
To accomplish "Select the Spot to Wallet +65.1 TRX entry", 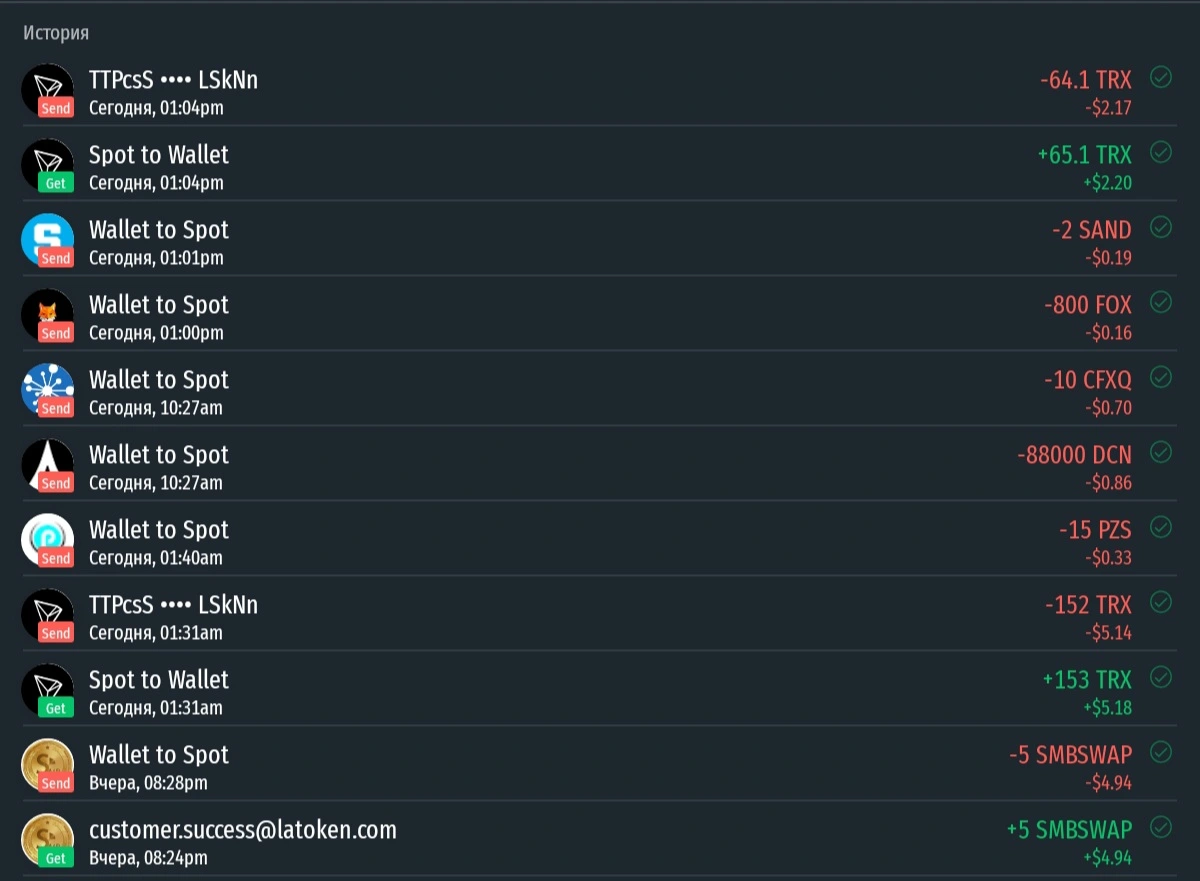I will pos(600,165).
